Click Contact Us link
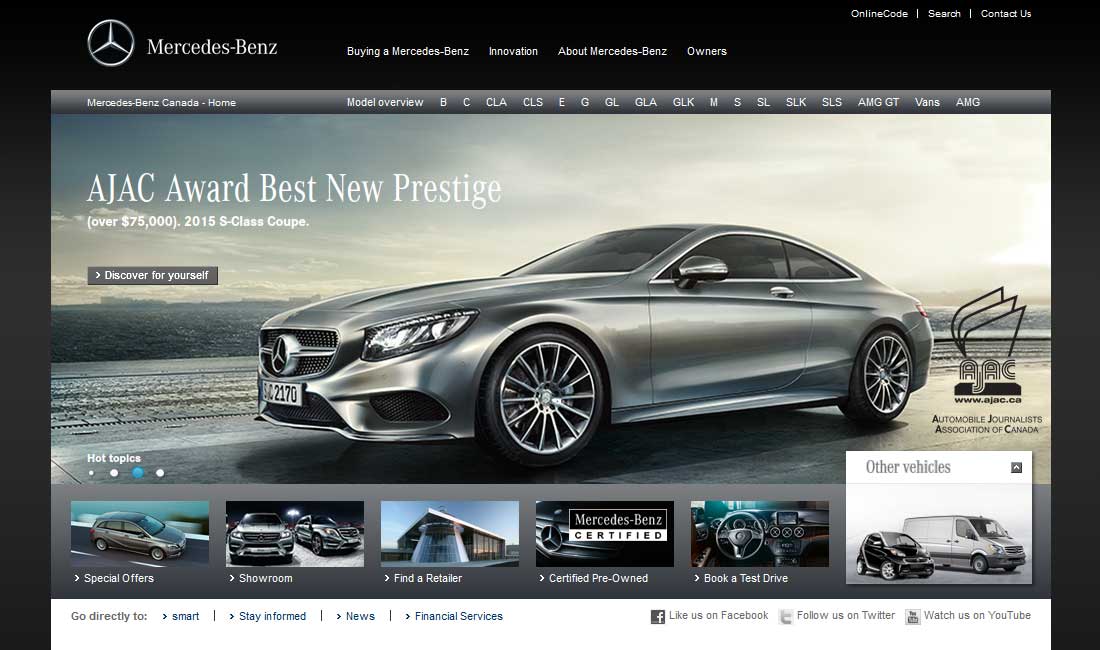 point(1006,14)
